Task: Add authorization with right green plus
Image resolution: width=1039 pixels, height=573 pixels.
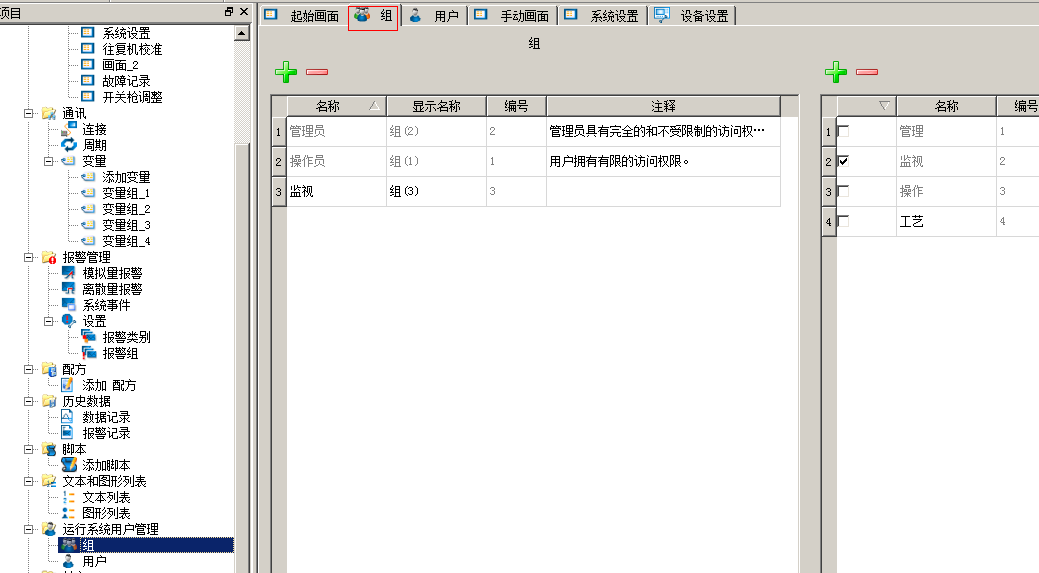Action: pyautogui.click(x=836, y=72)
